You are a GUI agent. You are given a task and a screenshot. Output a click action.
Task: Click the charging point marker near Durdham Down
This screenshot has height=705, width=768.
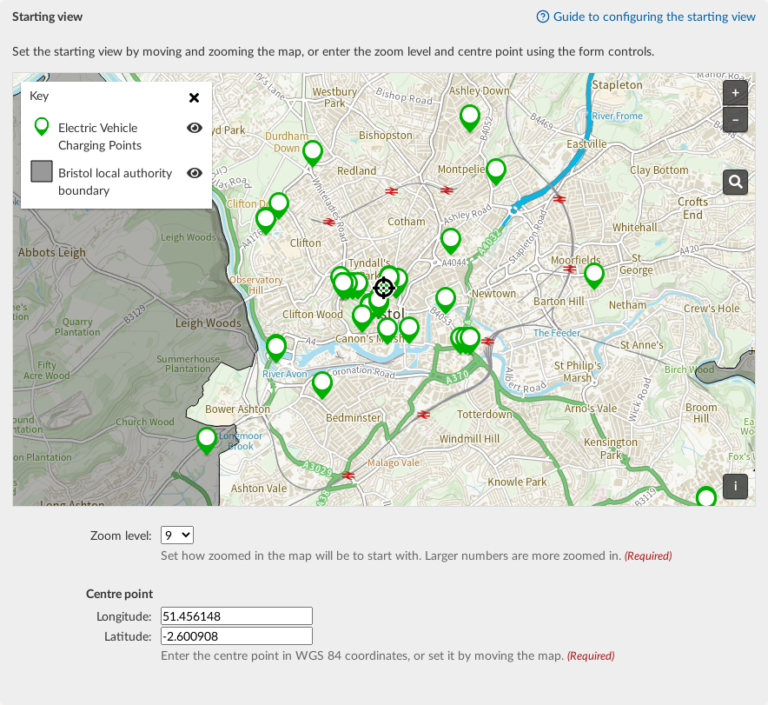[x=313, y=152]
